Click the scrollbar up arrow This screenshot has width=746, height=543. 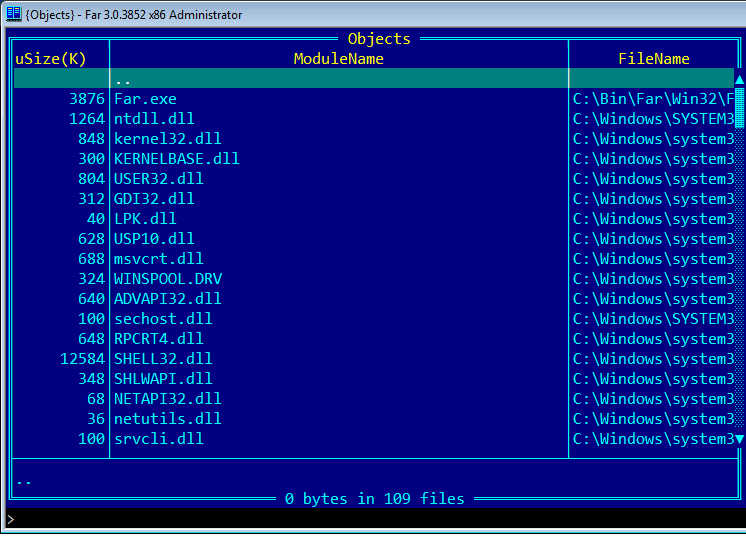[x=739, y=79]
